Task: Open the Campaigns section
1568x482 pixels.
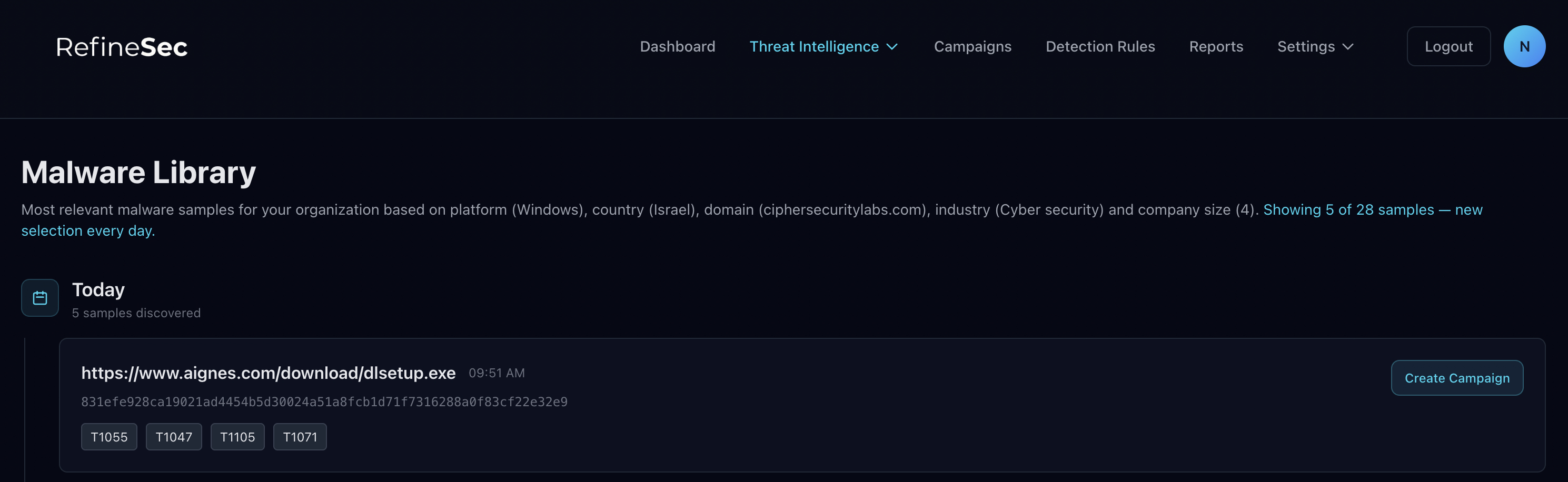Action: (x=972, y=46)
